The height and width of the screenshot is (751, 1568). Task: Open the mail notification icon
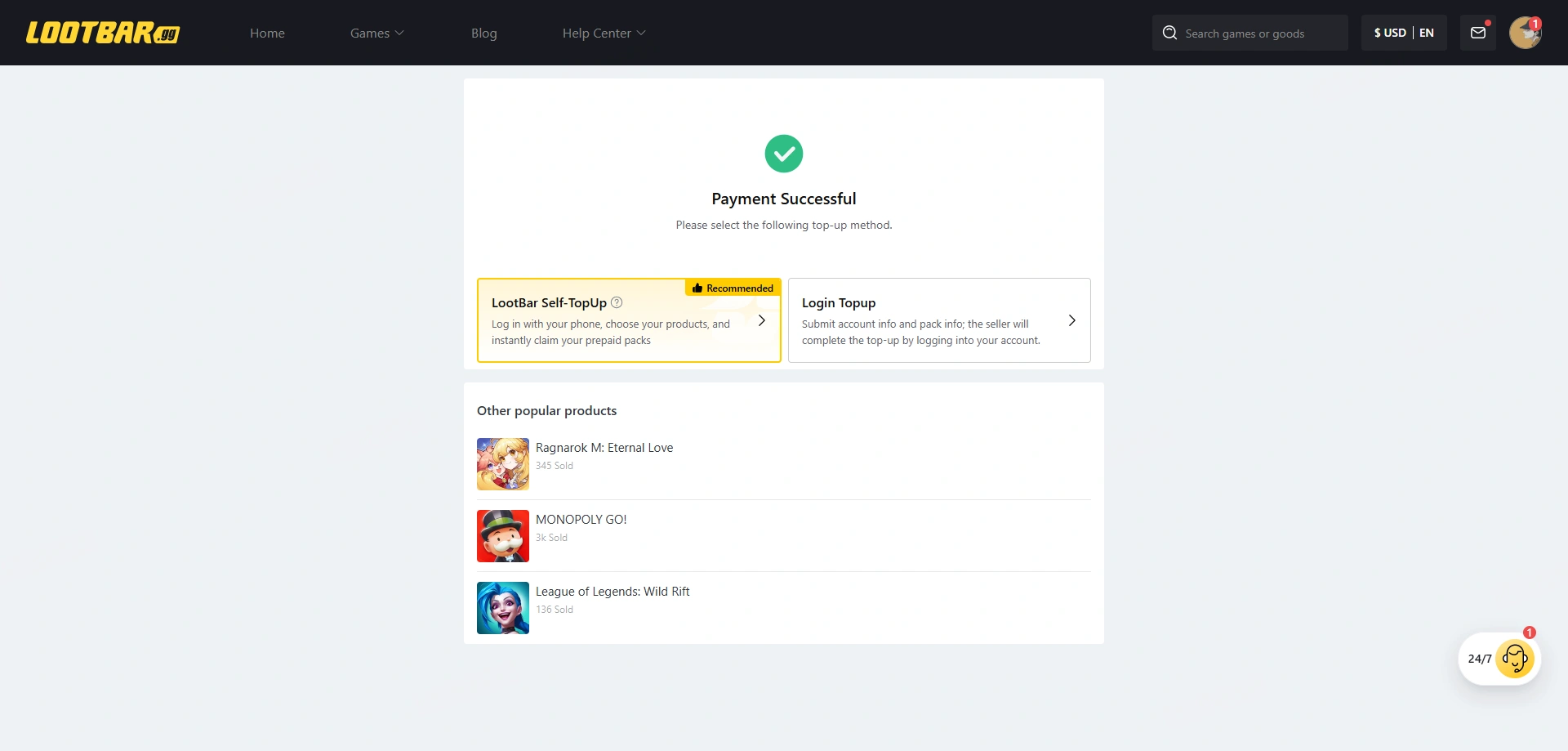pos(1477,33)
